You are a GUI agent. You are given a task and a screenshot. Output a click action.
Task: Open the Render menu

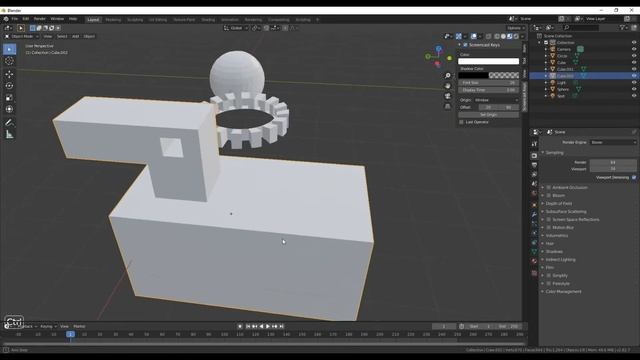click(40, 19)
